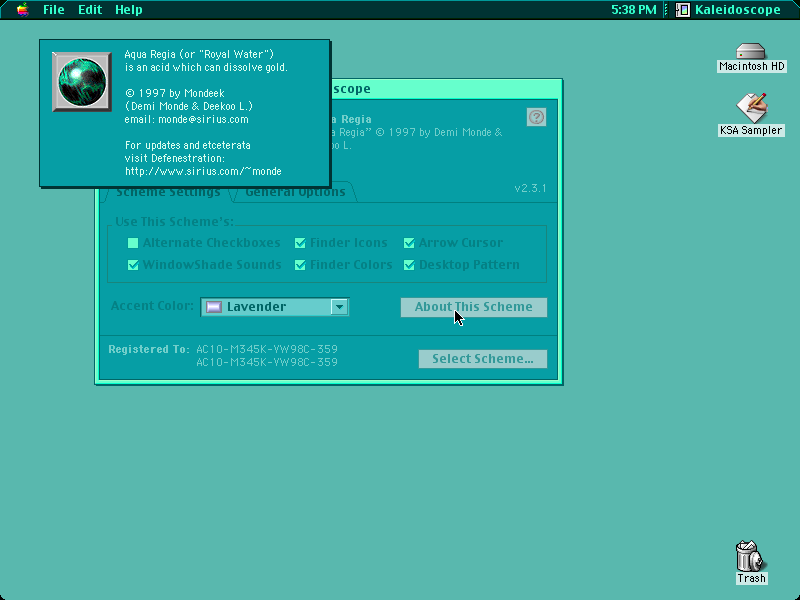Screen dimensions: 800x600
Task: Click the email: monde@sirius.com line
Action: 186,119
